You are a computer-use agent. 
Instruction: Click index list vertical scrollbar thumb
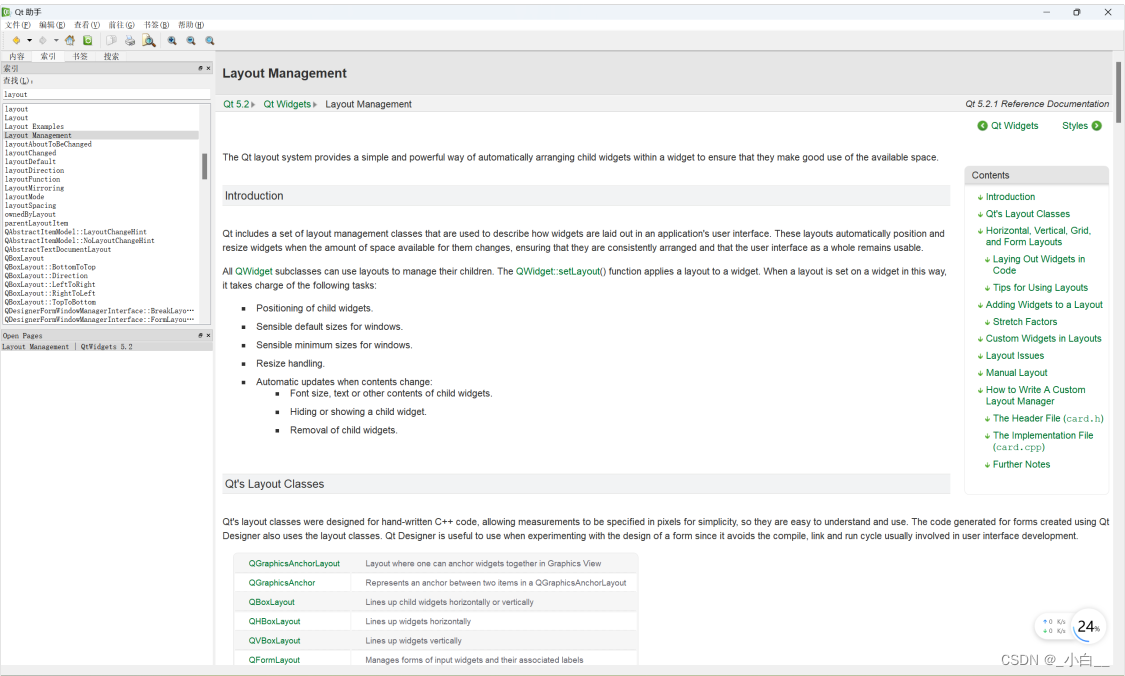204,166
